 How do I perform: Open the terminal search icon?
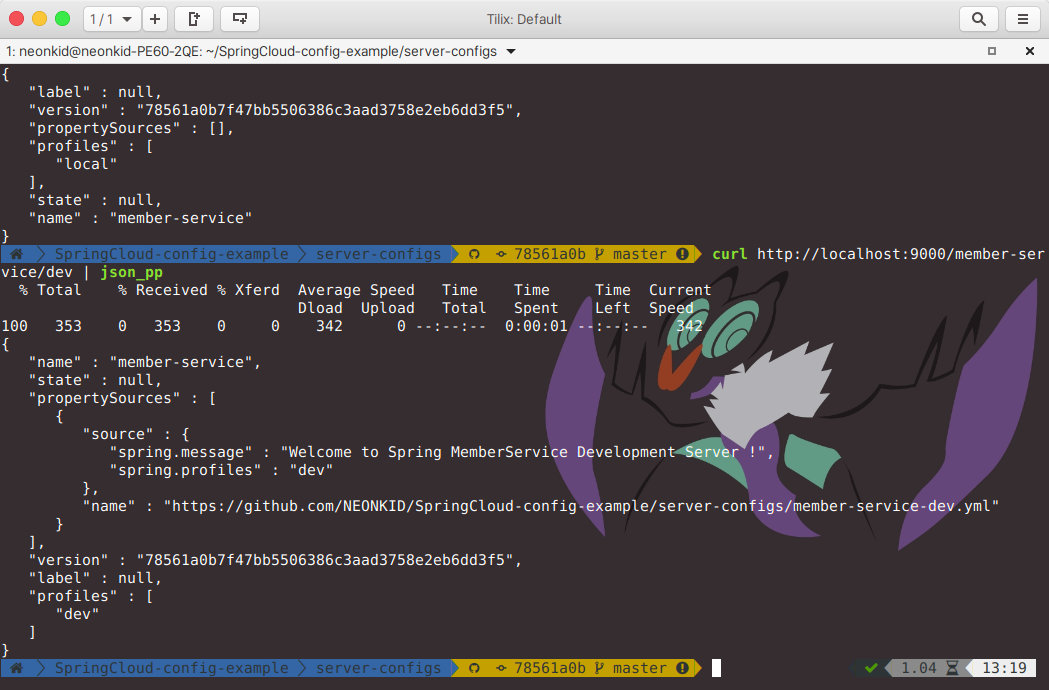[979, 19]
